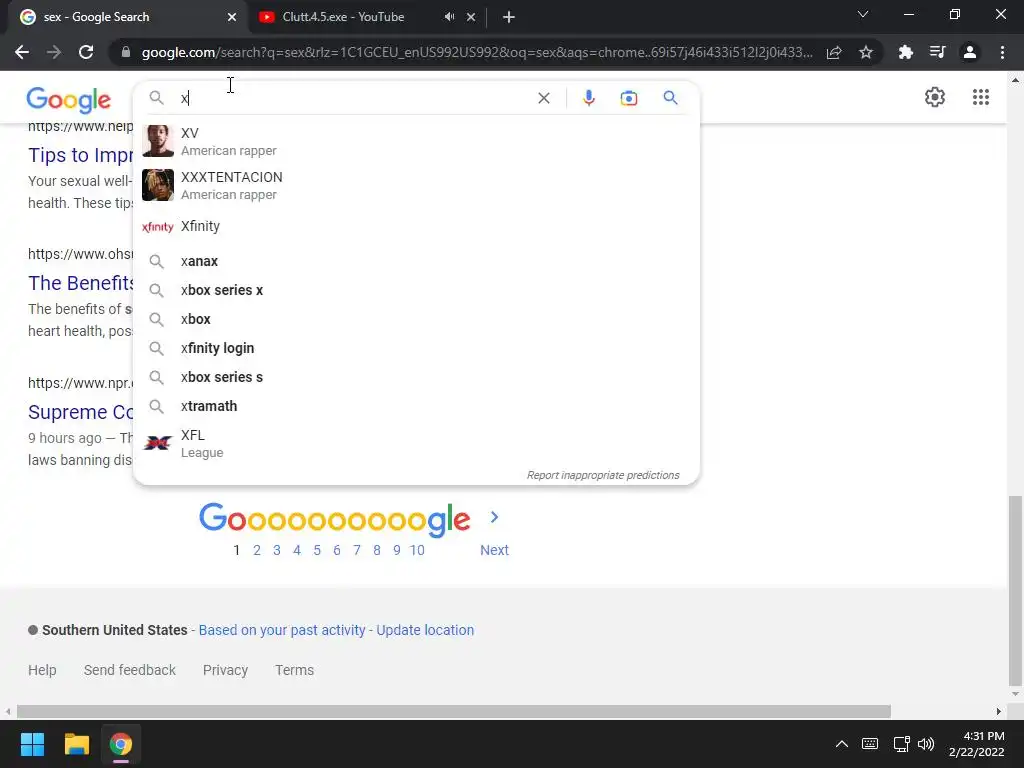Select the XV American rapper suggestion
This screenshot has width=1024, height=768.
coord(416,141)
